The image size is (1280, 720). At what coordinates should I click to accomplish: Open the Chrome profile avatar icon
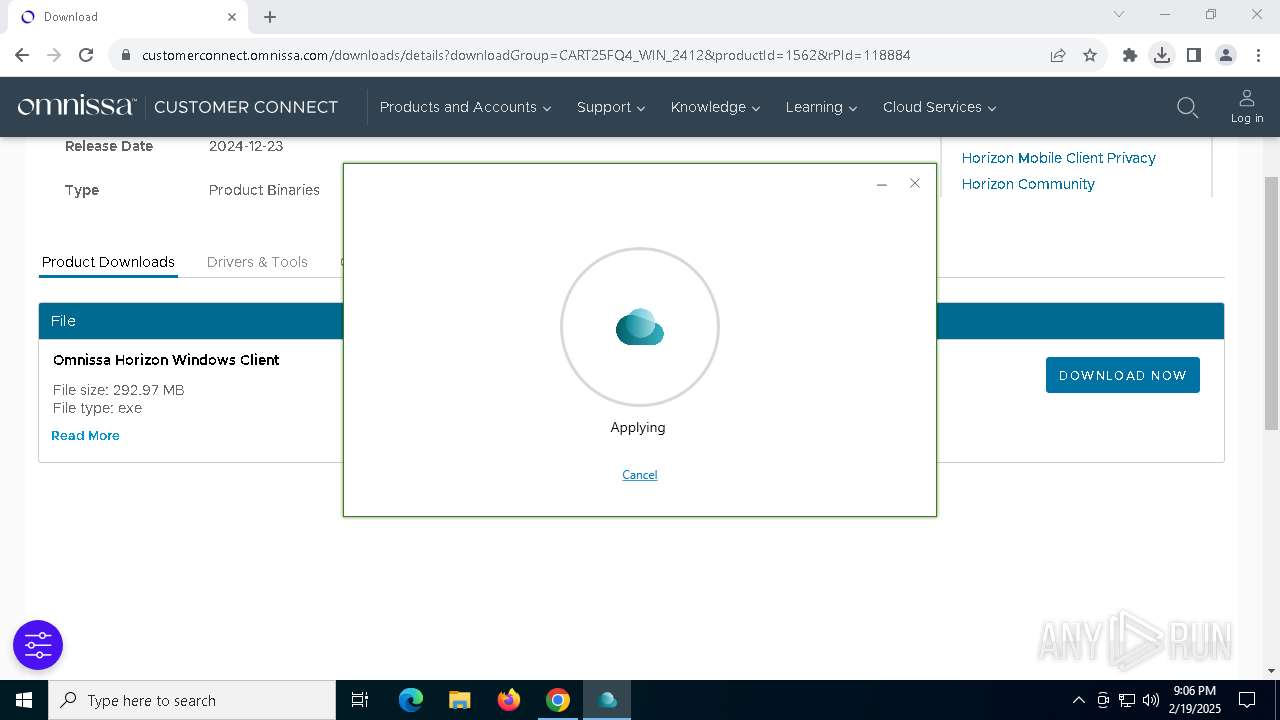[x=1226, y=55]
